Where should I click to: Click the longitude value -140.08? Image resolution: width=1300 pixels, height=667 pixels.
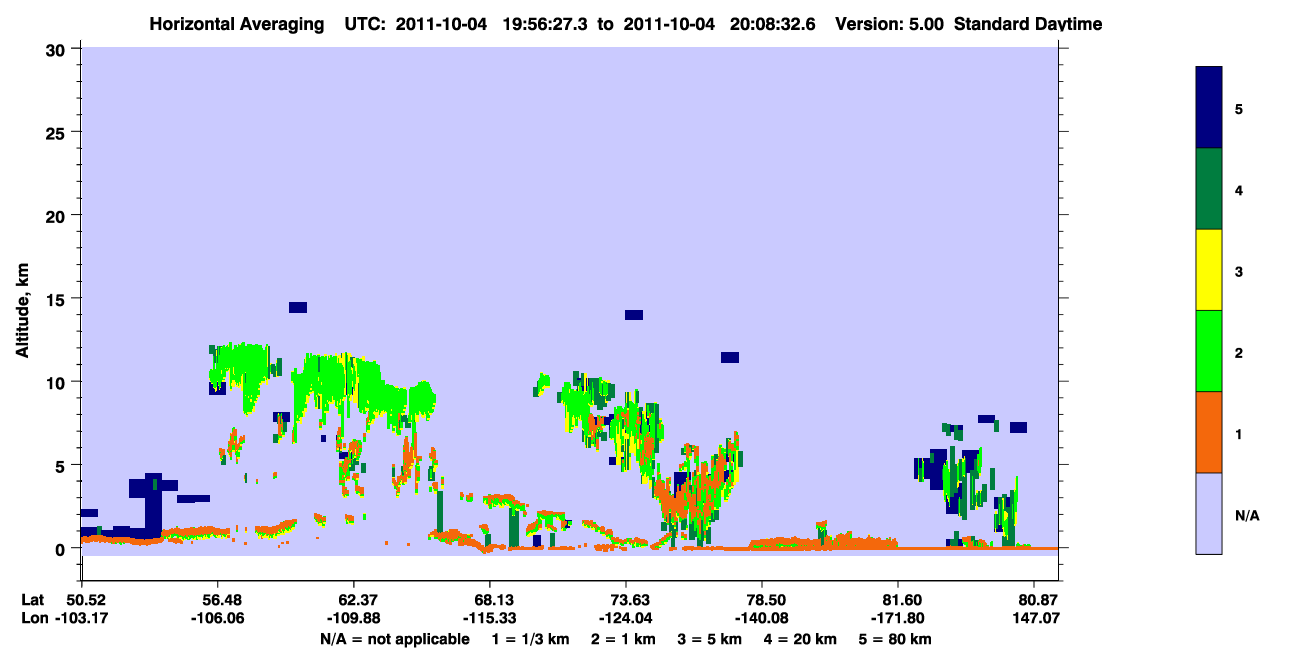coord(762,619)
